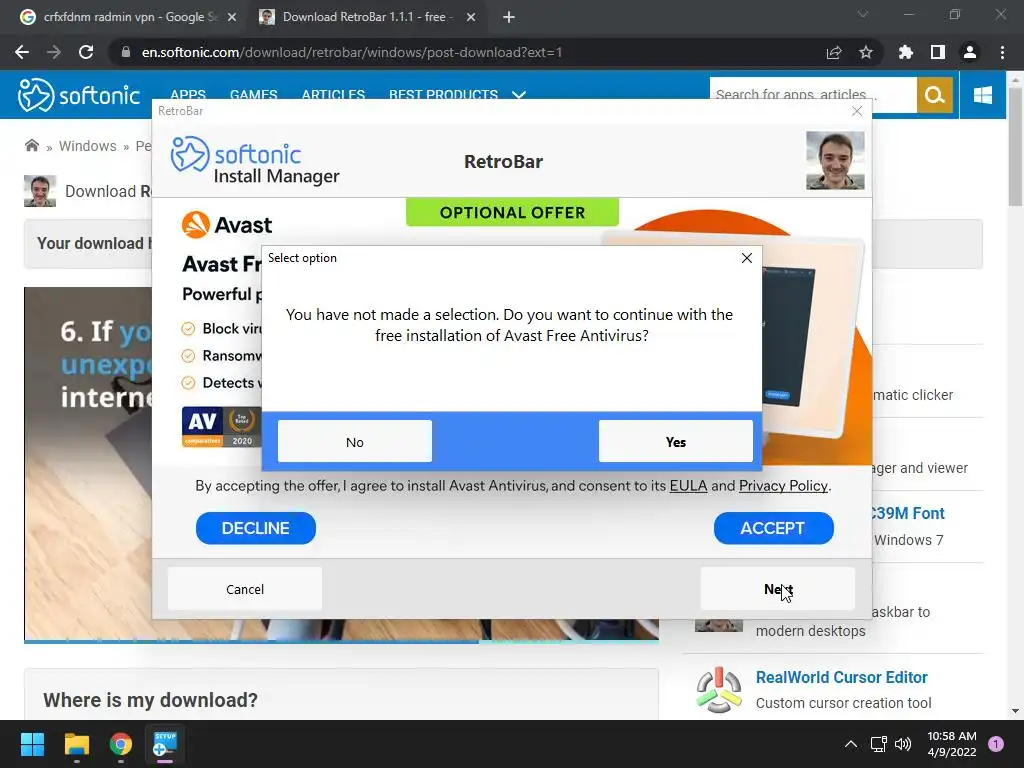Click the volume speaker icon

pyautogui.click(x=903, y=744)
